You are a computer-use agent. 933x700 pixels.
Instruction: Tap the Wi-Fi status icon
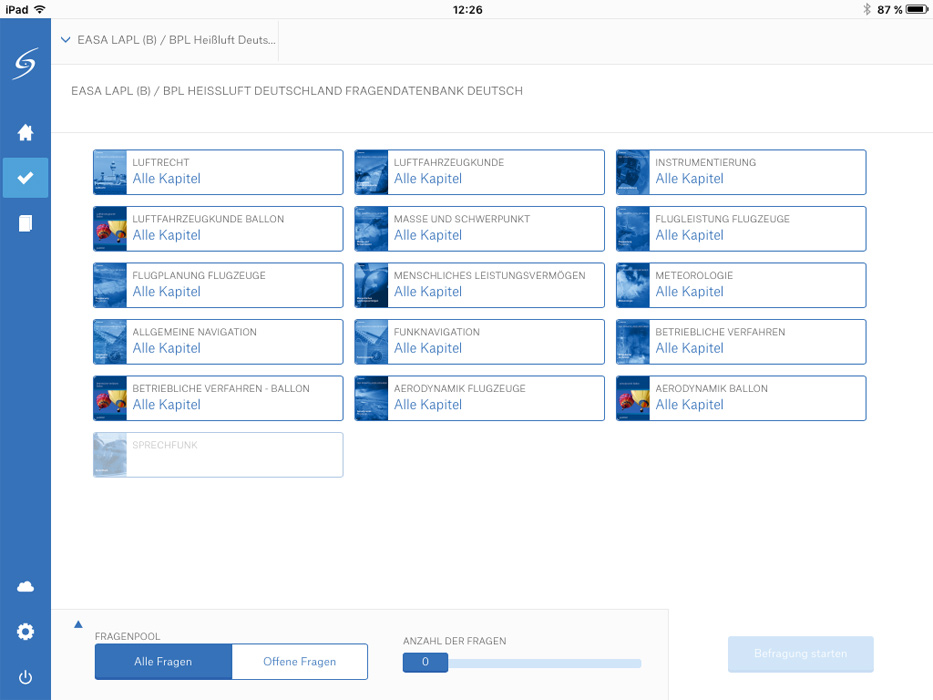[40, 9]
